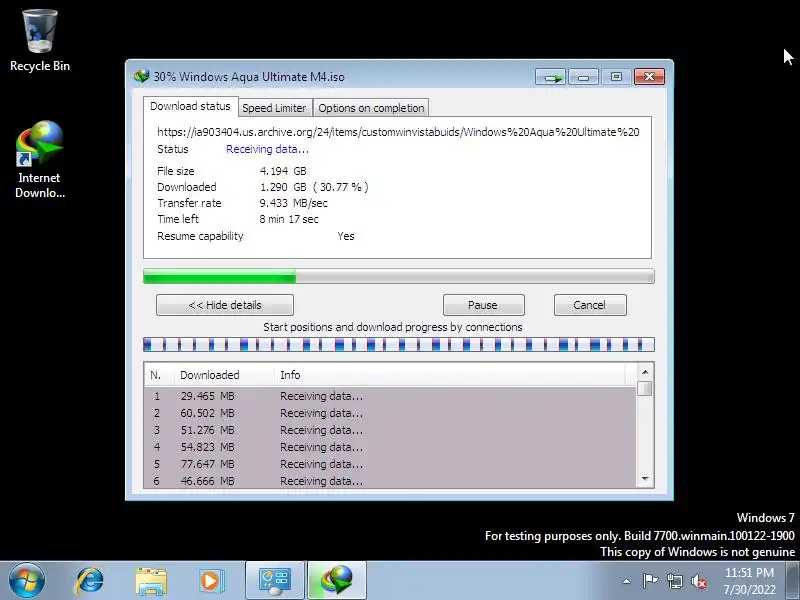Image resolution: width=800 pixels, height=600 pixels.
Task: Show hidden tray icons arrow
Action: click(x=627, y=581)
